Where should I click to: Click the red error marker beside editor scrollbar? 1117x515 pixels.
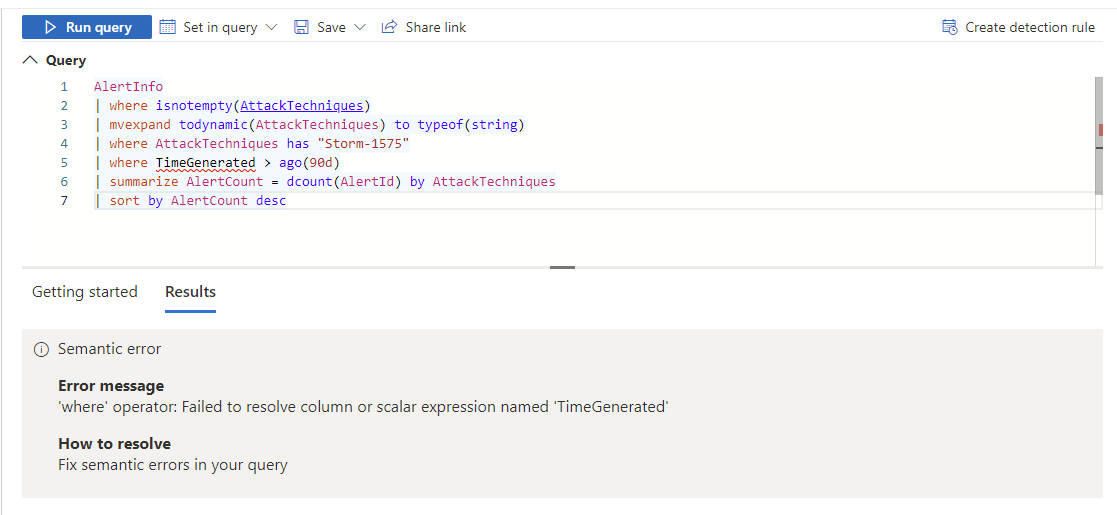(1100, 130)
